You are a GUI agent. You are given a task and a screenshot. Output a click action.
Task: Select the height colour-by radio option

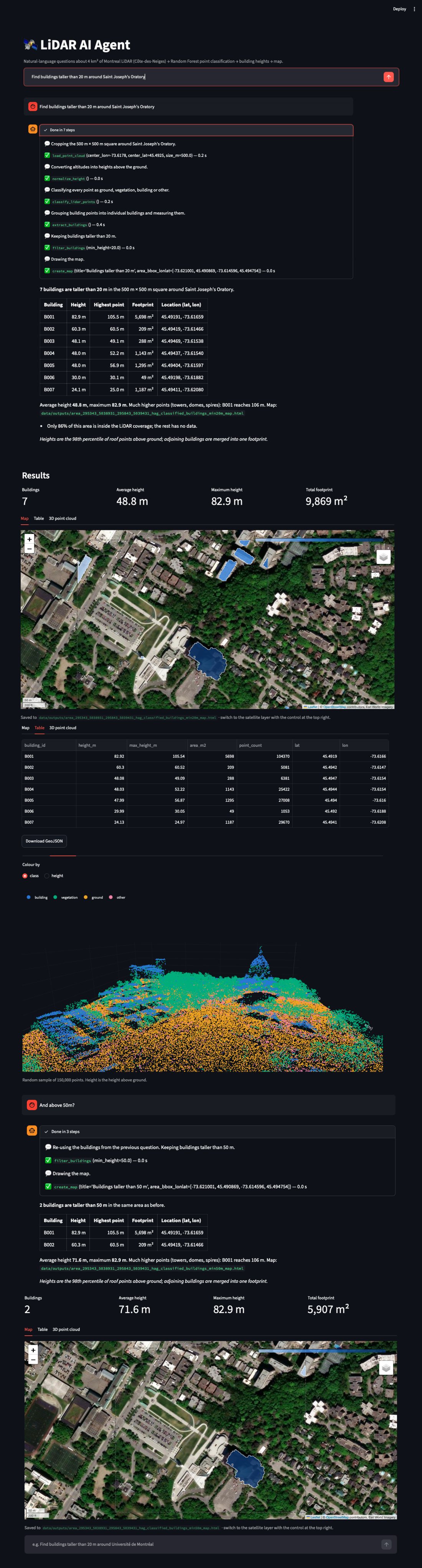[x=47, y=876]
